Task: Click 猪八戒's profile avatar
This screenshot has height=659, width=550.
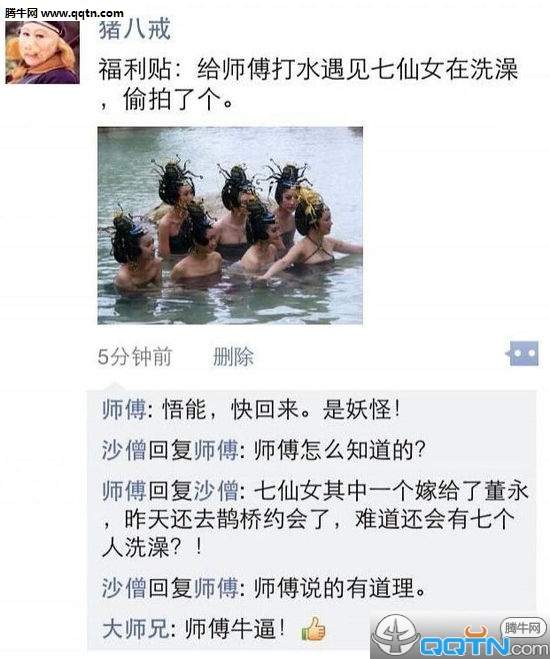Action: [42, 52]
